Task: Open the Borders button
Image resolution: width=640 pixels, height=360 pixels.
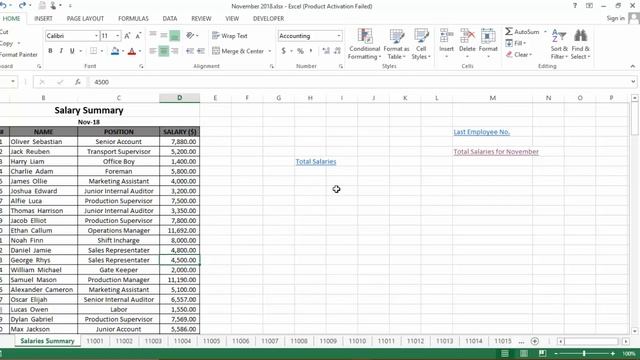Action: (x=93, y=51)
